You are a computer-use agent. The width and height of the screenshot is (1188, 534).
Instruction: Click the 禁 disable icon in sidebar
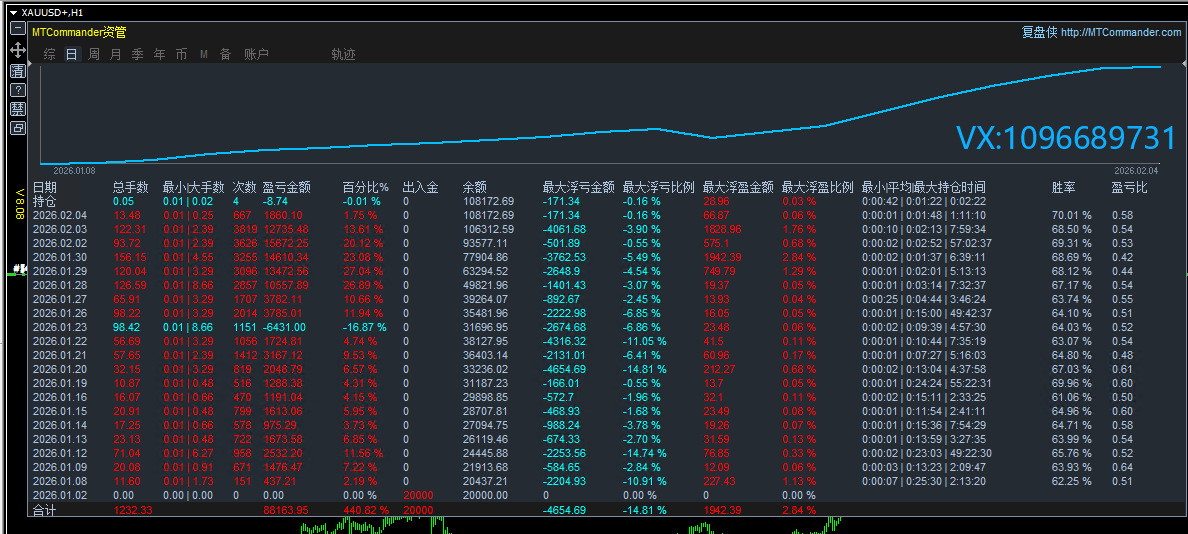point(17,109)
